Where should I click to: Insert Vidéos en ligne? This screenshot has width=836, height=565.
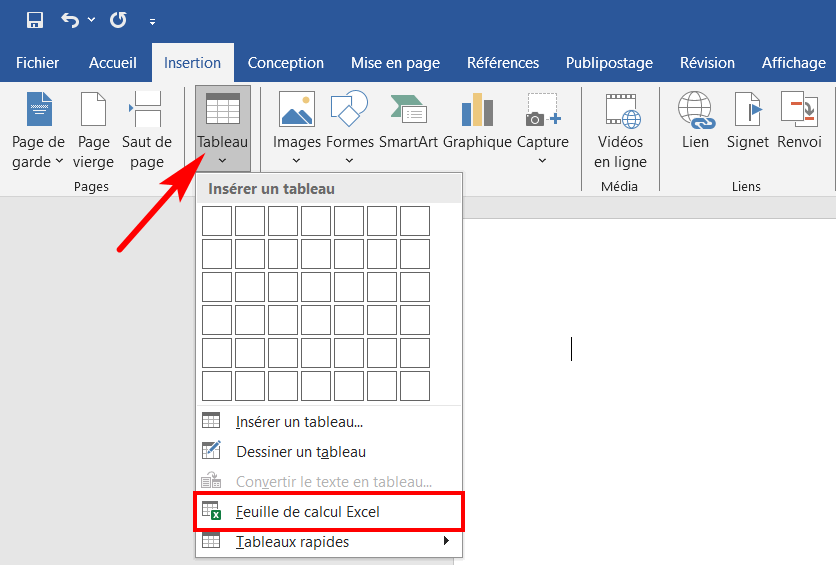pos(620,131)
